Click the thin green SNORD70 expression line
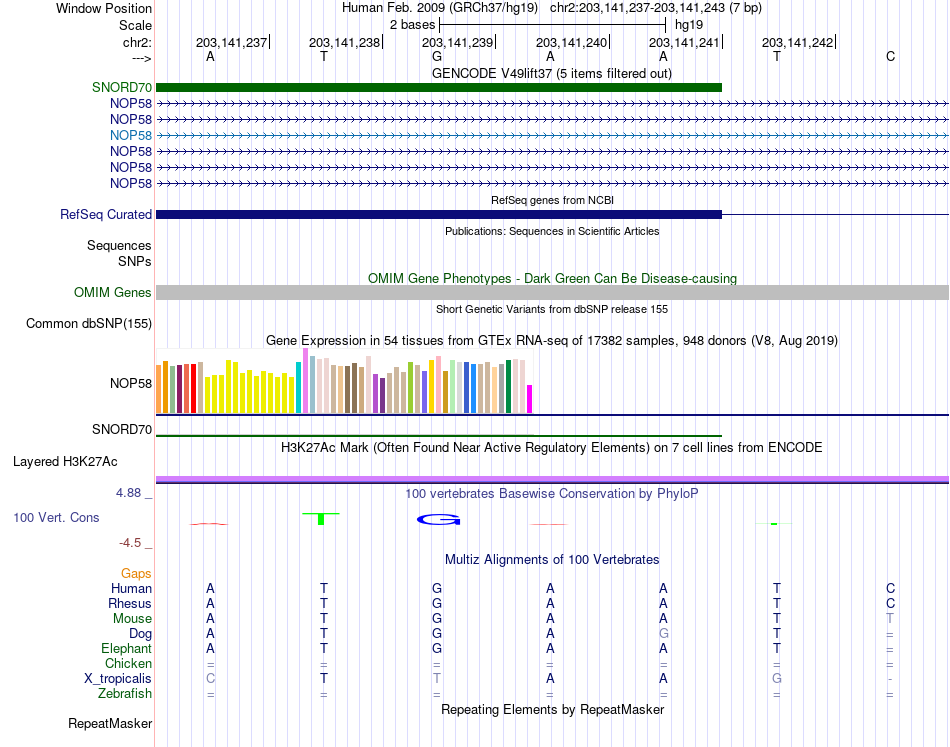The image size is (950, 747). click(439, 436)
